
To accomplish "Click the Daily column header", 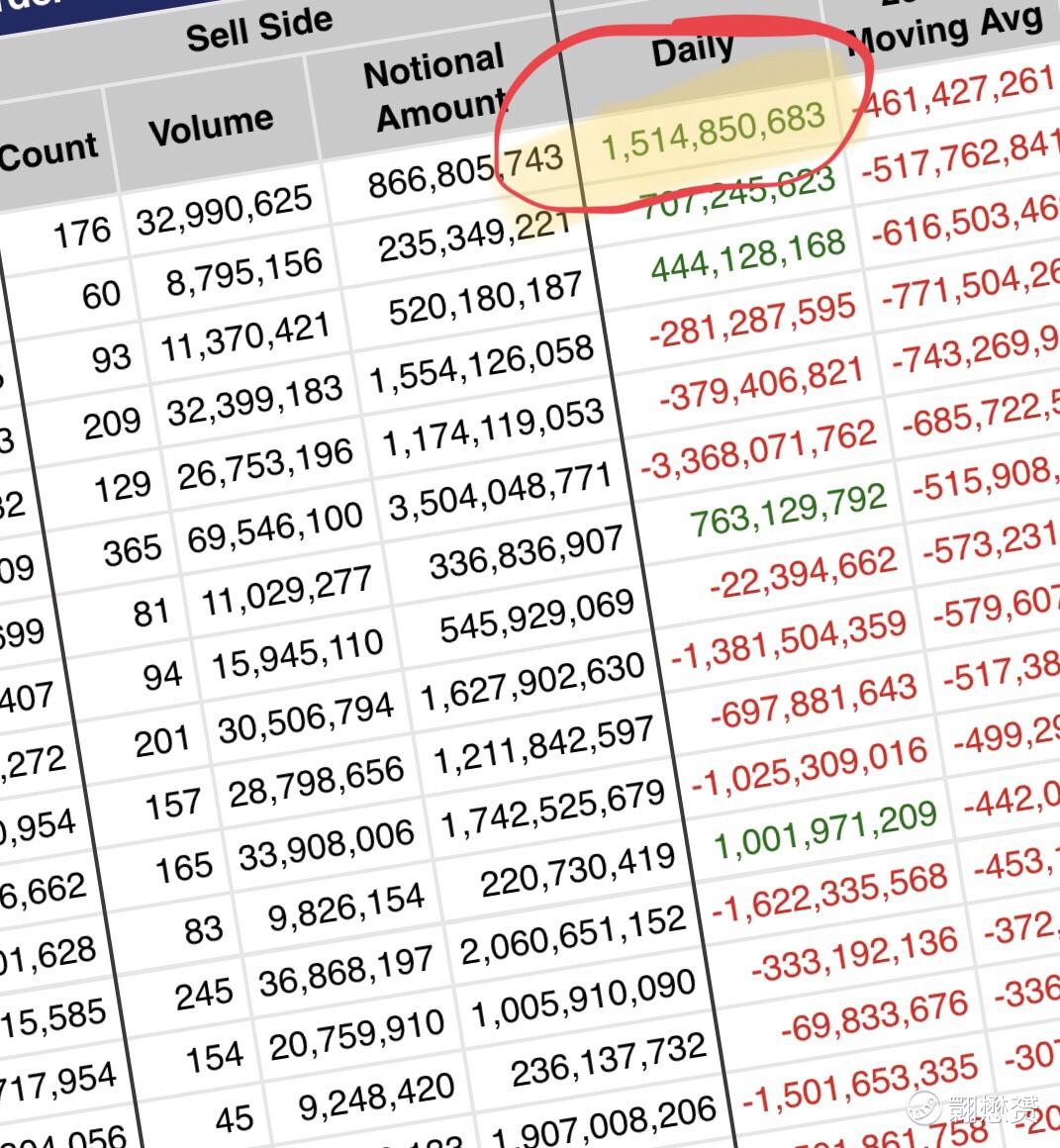I will 693,50.
